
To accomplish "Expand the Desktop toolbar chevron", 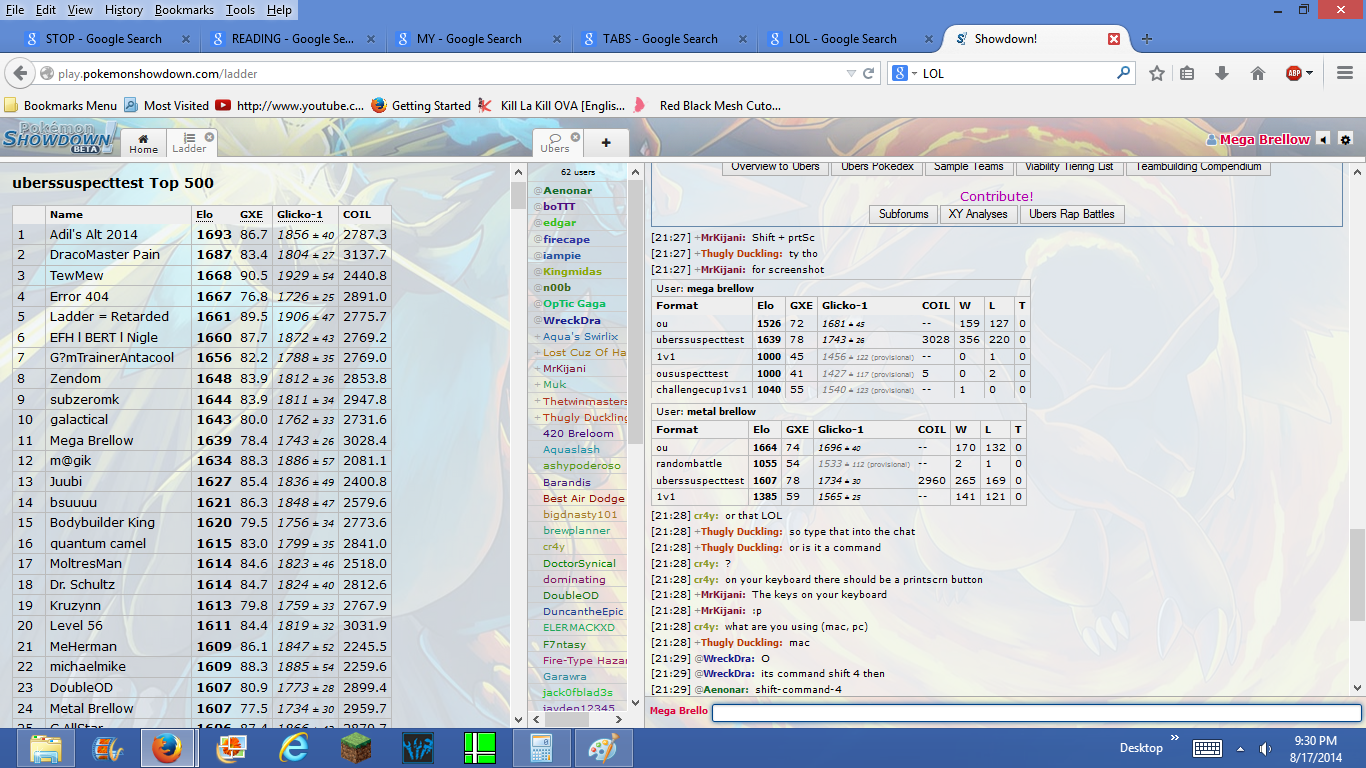I will (1174, 740).
